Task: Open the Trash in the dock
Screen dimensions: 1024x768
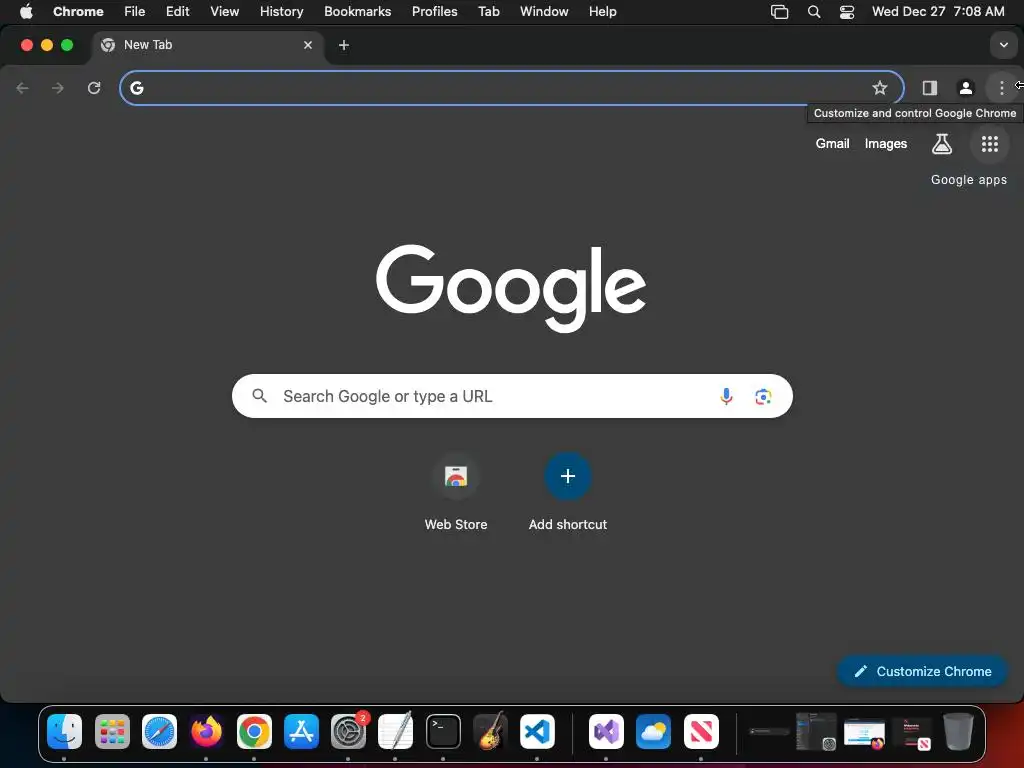Action: [x=958, y=731]
